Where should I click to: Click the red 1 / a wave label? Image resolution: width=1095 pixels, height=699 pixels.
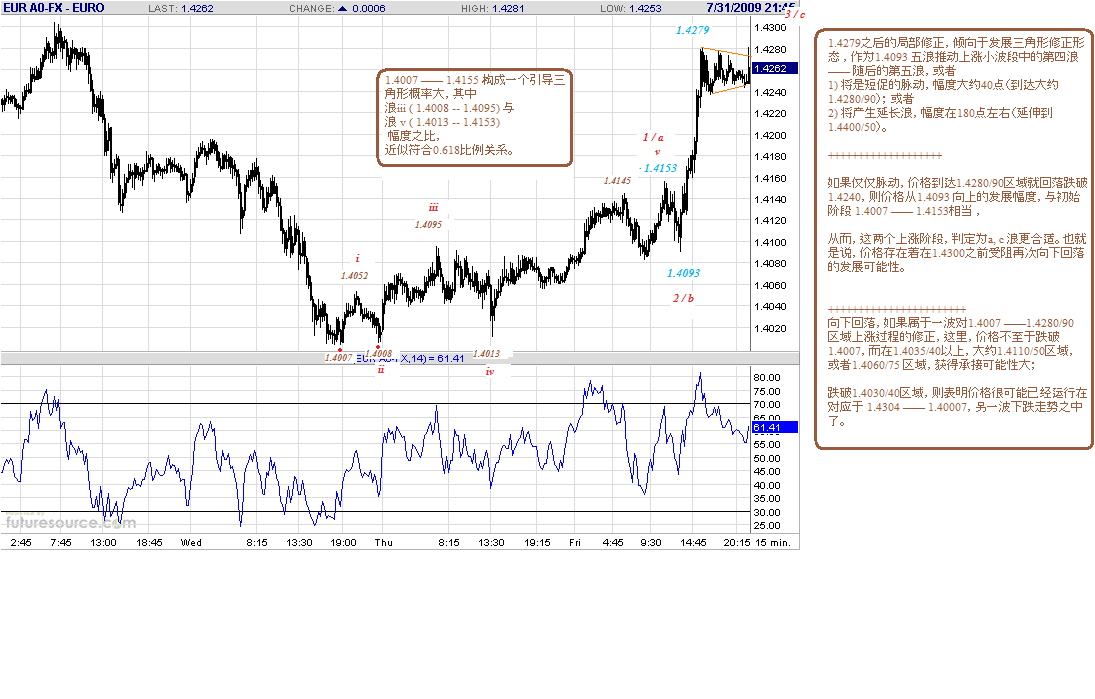click(653, 138)
